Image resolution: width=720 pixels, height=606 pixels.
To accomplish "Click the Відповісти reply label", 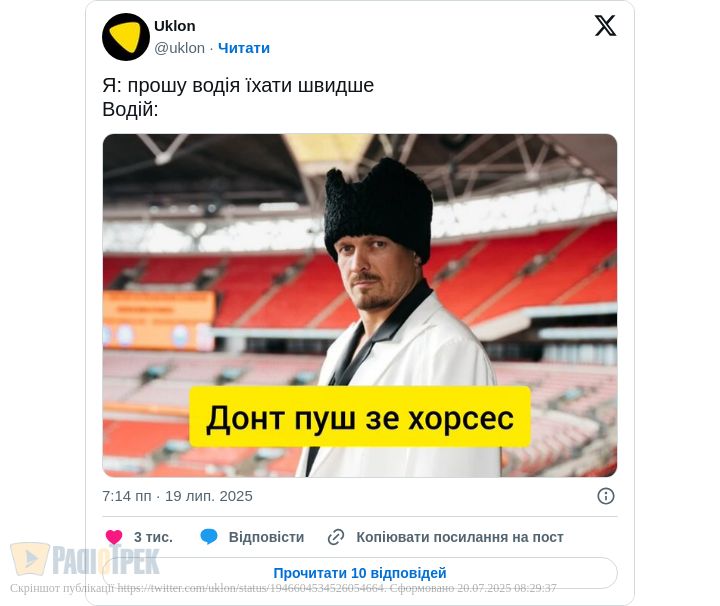I will coord(266,537).
